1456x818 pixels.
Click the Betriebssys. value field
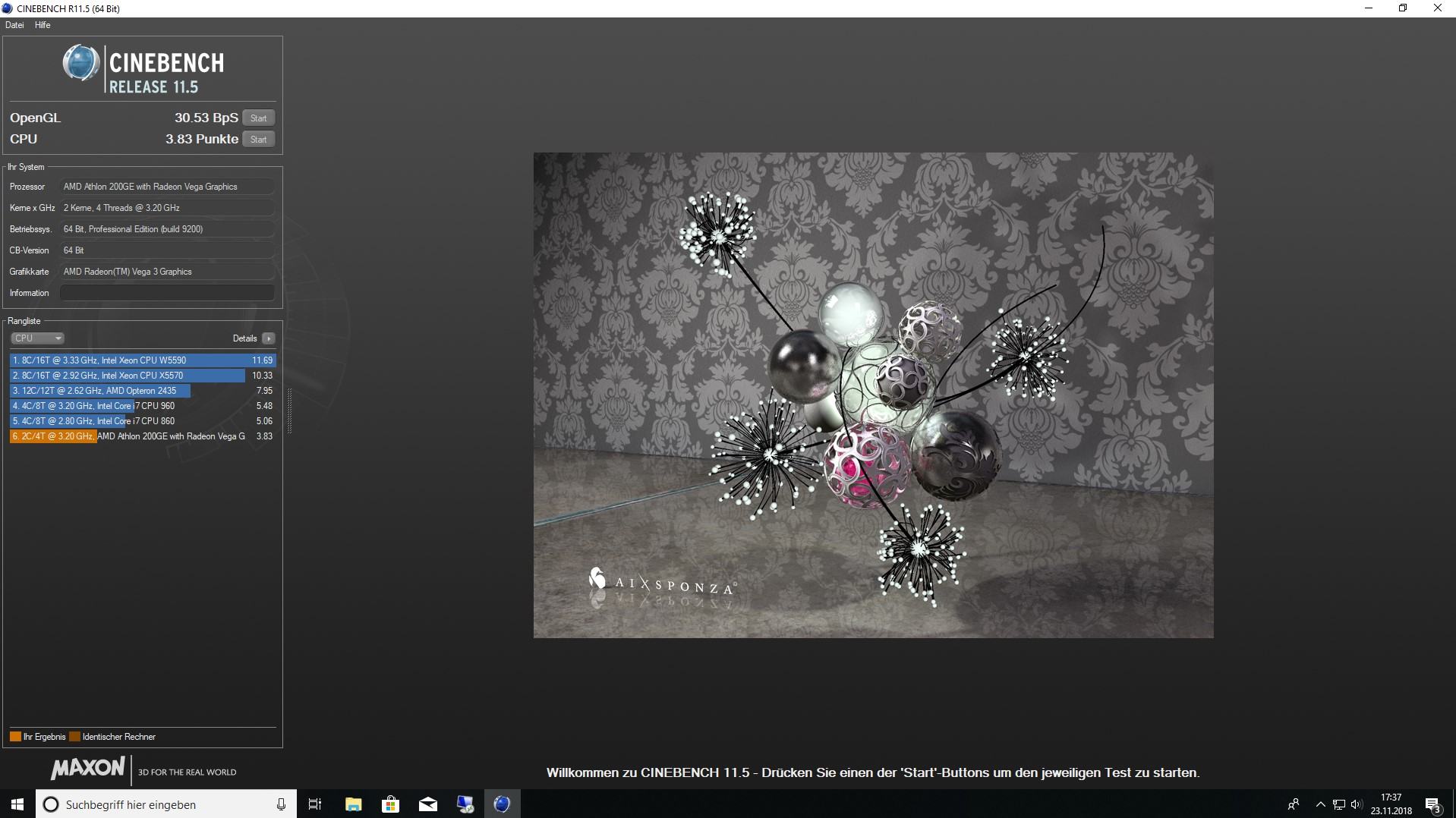(167, 229)
